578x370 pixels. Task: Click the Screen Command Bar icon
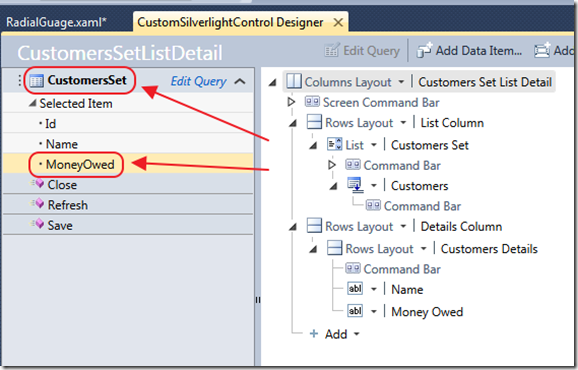(312, 102)
